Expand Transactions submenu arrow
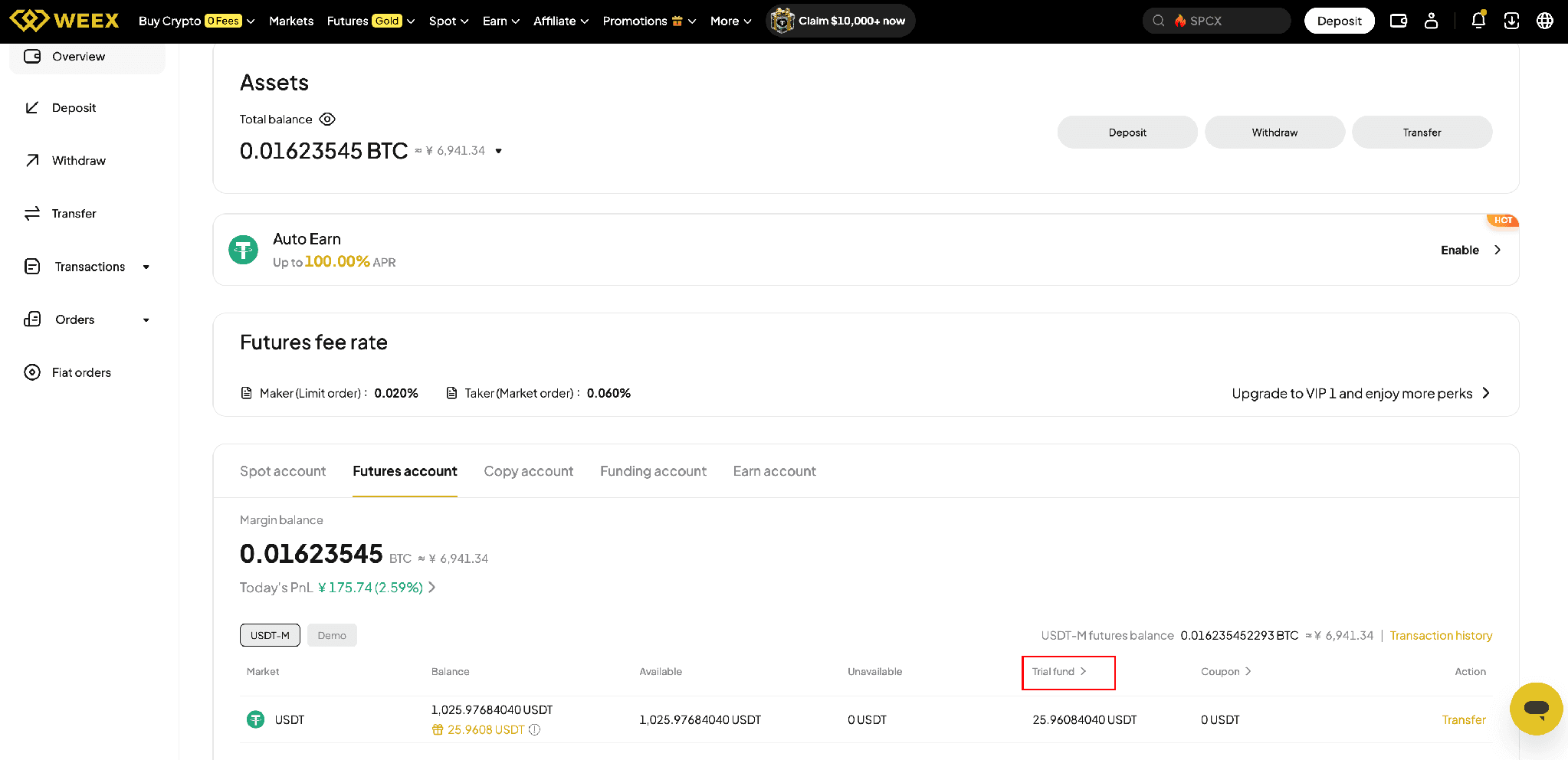This screenshot has height=760, width=1568. pos(146,267)
